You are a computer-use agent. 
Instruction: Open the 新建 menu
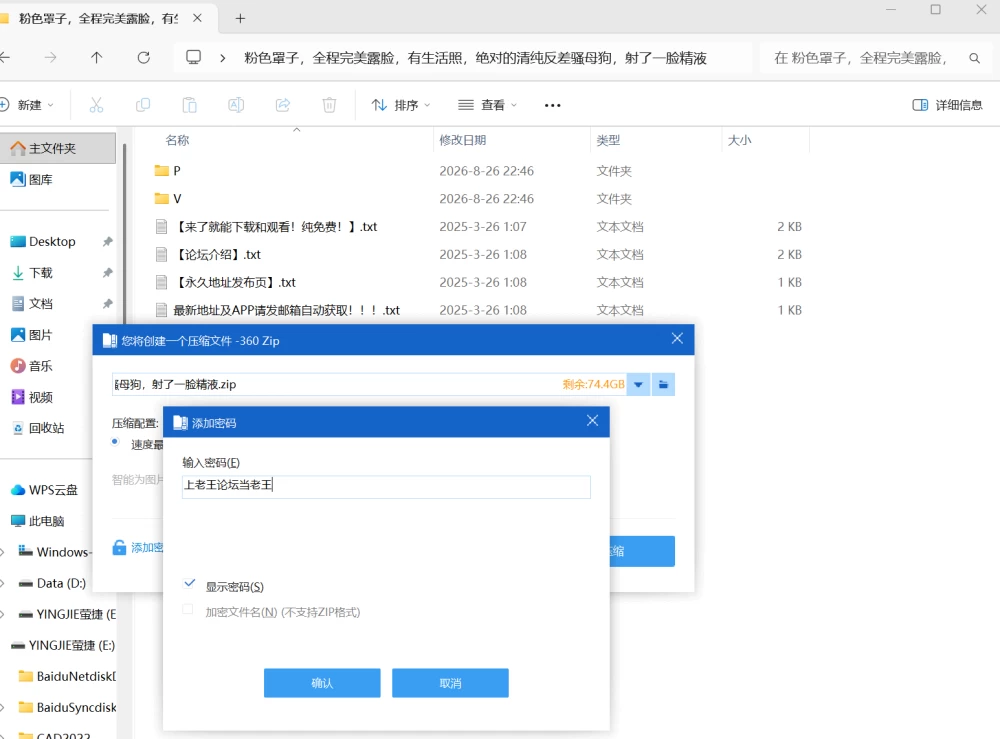coord(27,105)
